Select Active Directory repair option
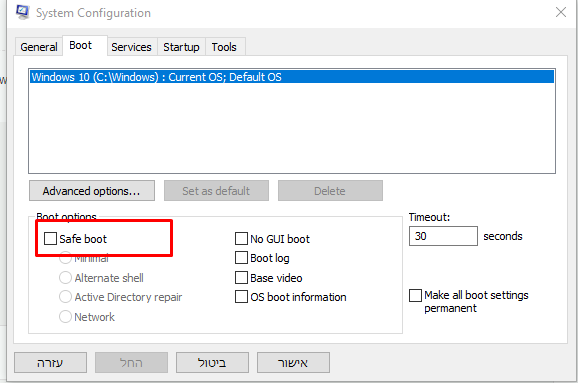 coord(65,297)
